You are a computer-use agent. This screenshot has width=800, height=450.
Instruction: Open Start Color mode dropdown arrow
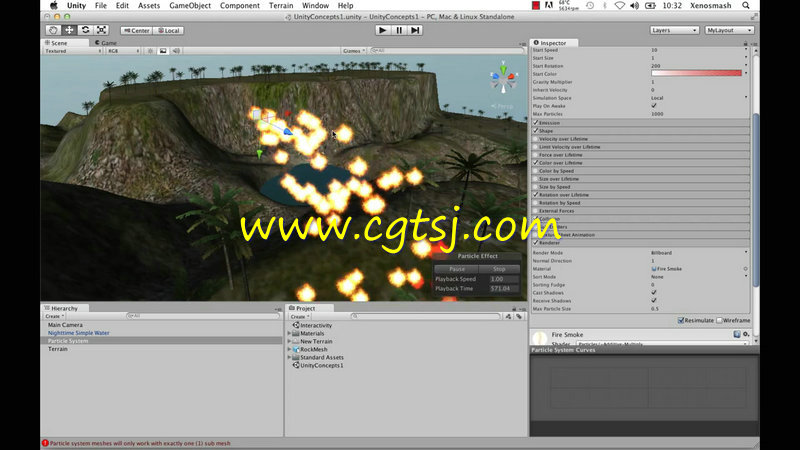click(746, 73)
